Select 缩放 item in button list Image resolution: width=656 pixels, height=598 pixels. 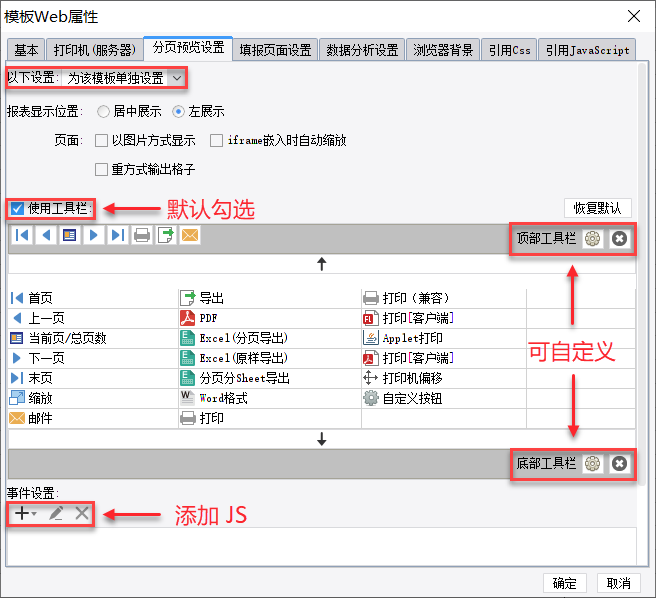(93, 398)
